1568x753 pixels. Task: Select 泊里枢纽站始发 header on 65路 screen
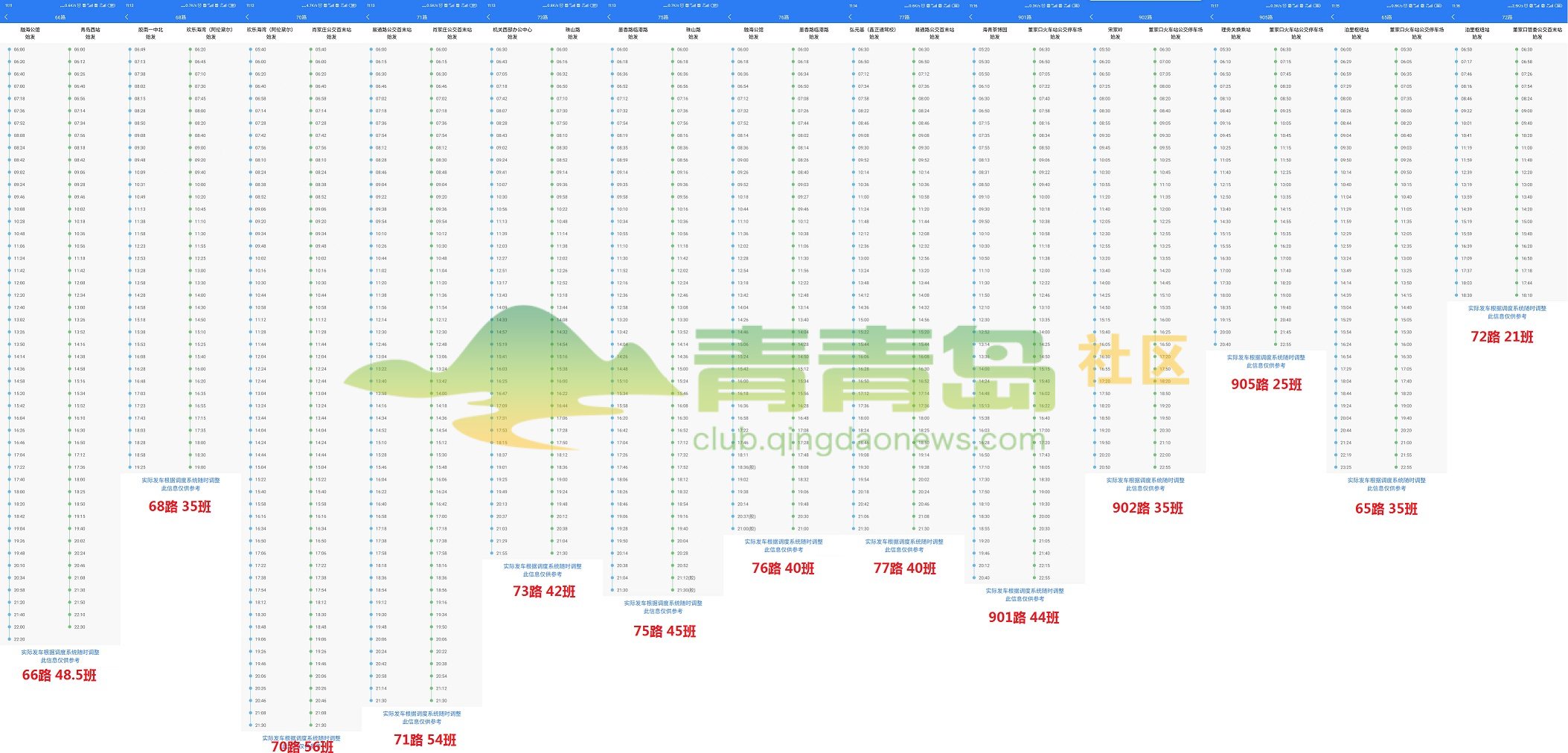(1356, 33)
